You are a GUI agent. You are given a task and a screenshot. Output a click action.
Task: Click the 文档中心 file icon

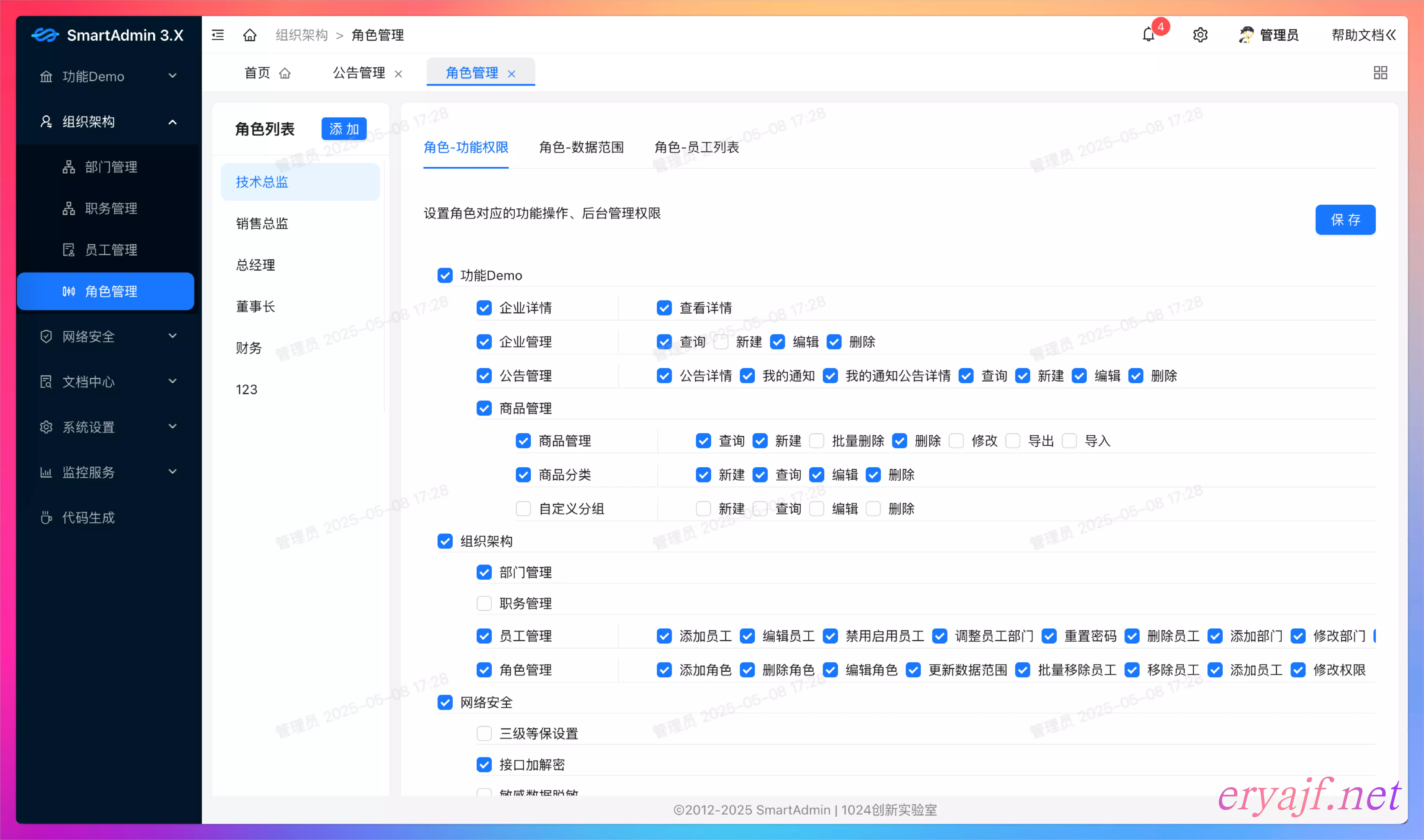click(46, 382)
